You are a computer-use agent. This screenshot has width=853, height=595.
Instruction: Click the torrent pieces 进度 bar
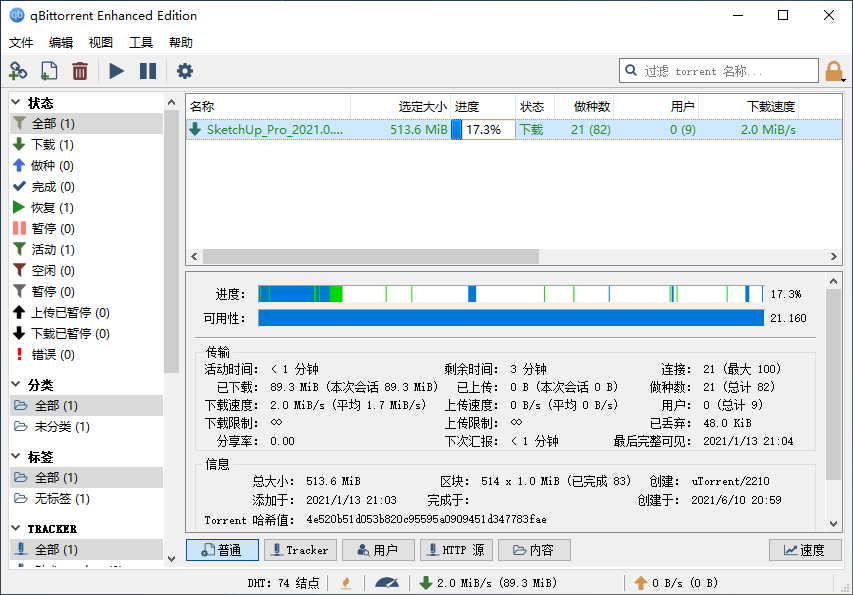511,294
